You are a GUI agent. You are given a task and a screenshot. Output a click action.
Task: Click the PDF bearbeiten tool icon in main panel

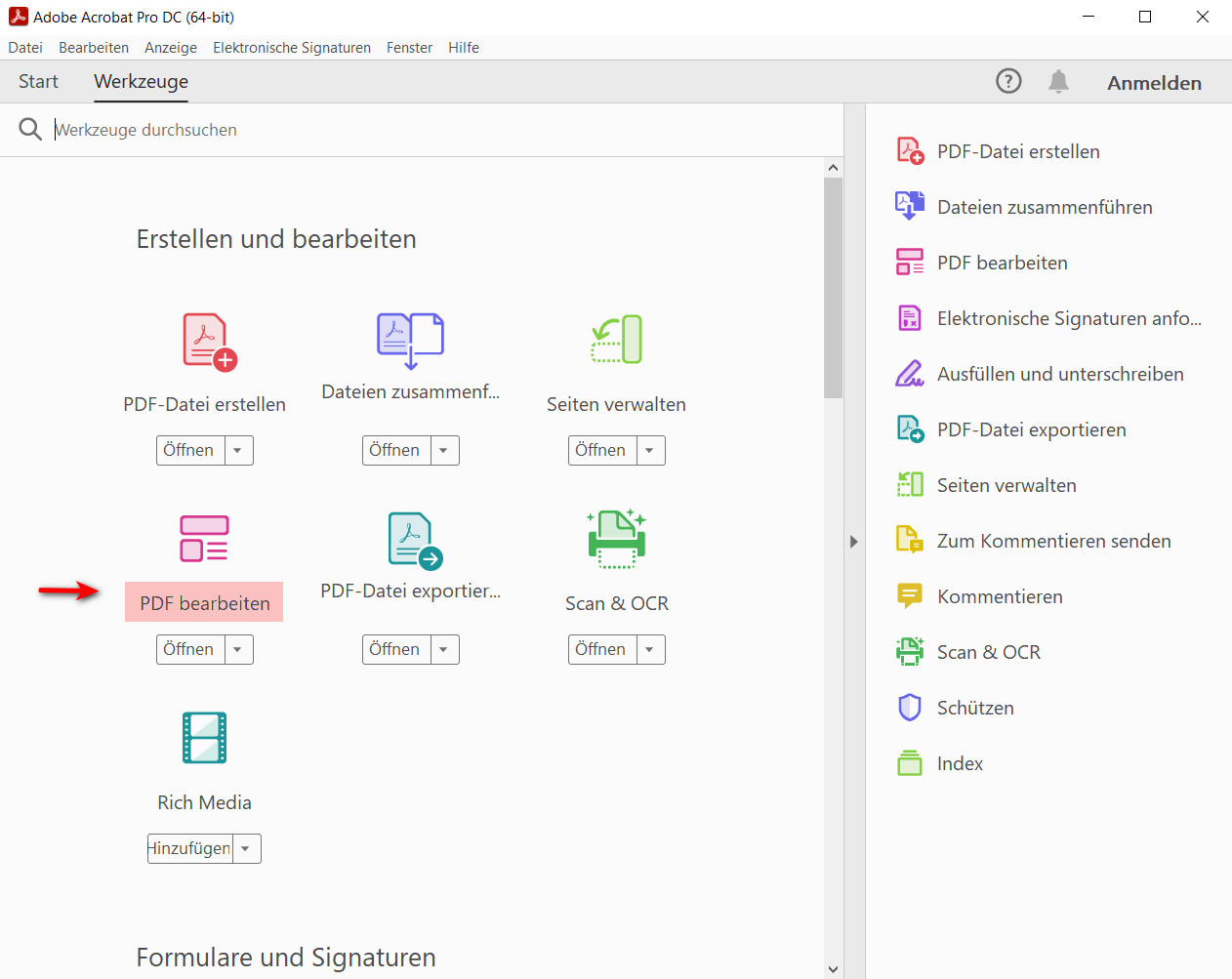(204, 539)
